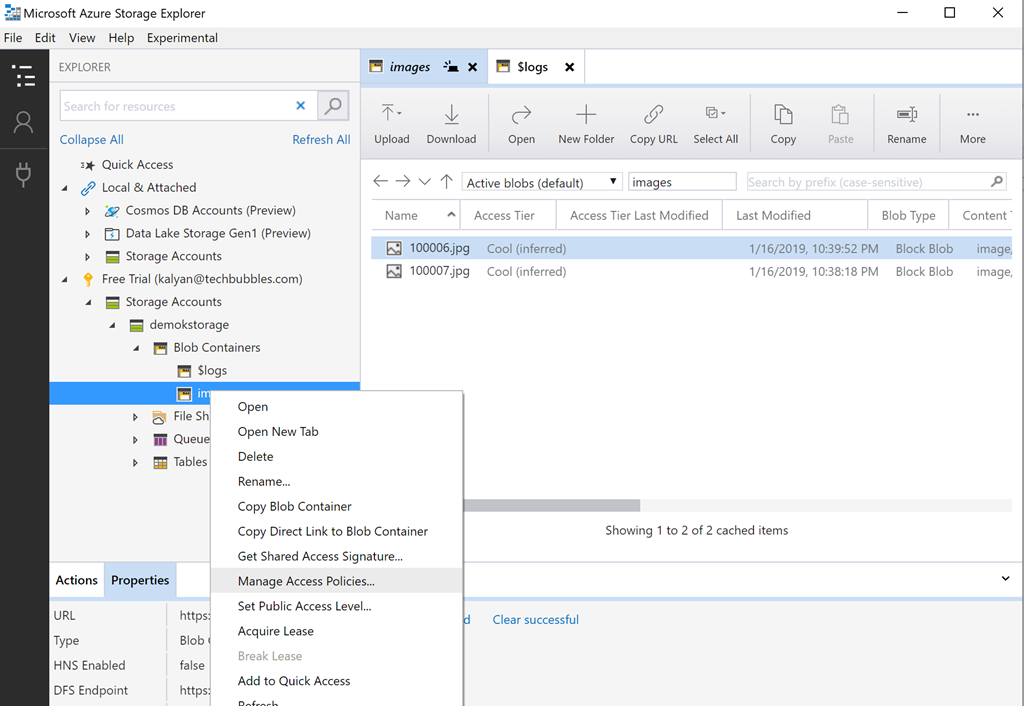1024x706 pixels.
Task: Navigate back with the left arrow
Action: pyautogui.click(x=380, y=181)
